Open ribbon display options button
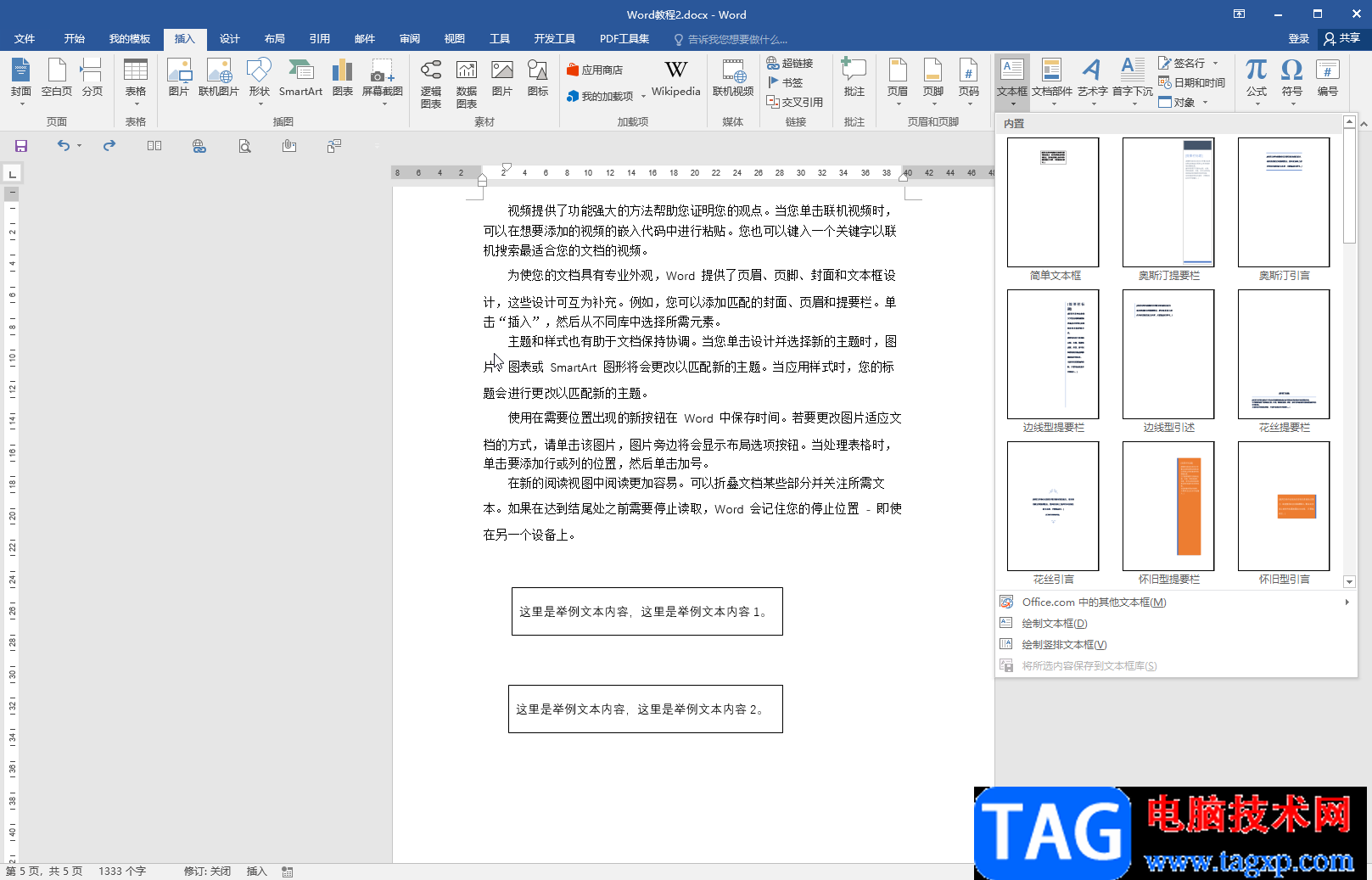The width and height of the screenshot is (1372, 880). [1239, 14]
